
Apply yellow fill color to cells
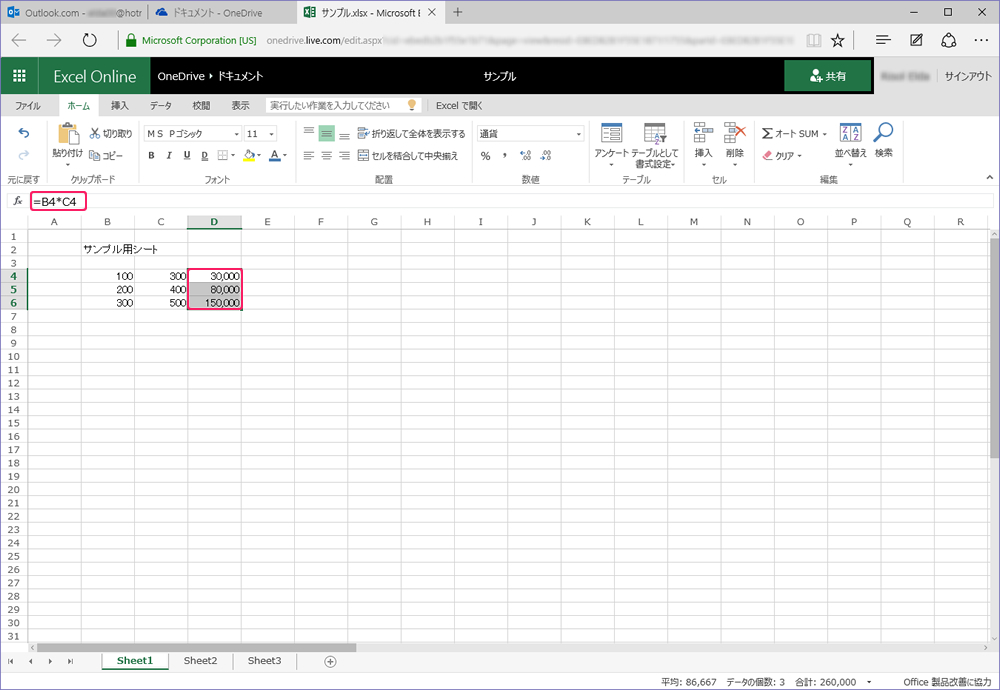249,155
